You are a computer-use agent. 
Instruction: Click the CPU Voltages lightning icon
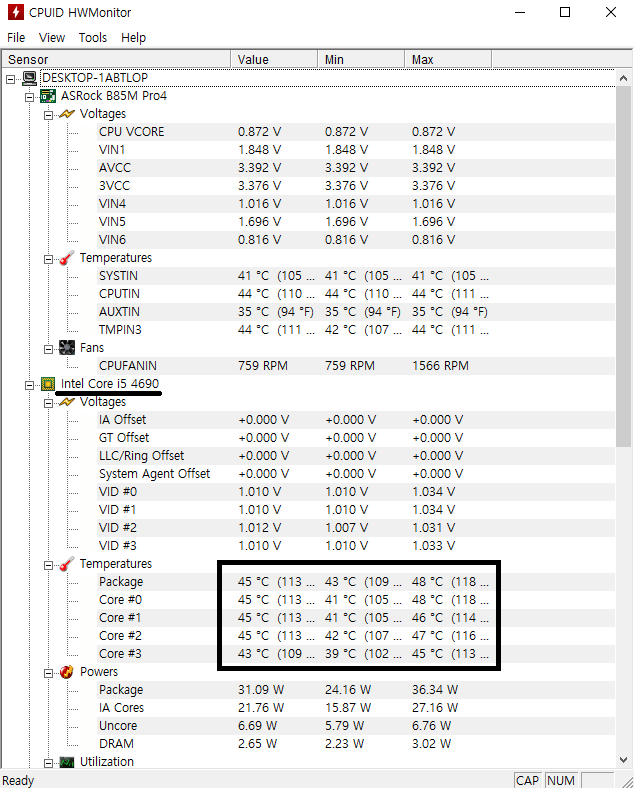click(x=67, y=402)
